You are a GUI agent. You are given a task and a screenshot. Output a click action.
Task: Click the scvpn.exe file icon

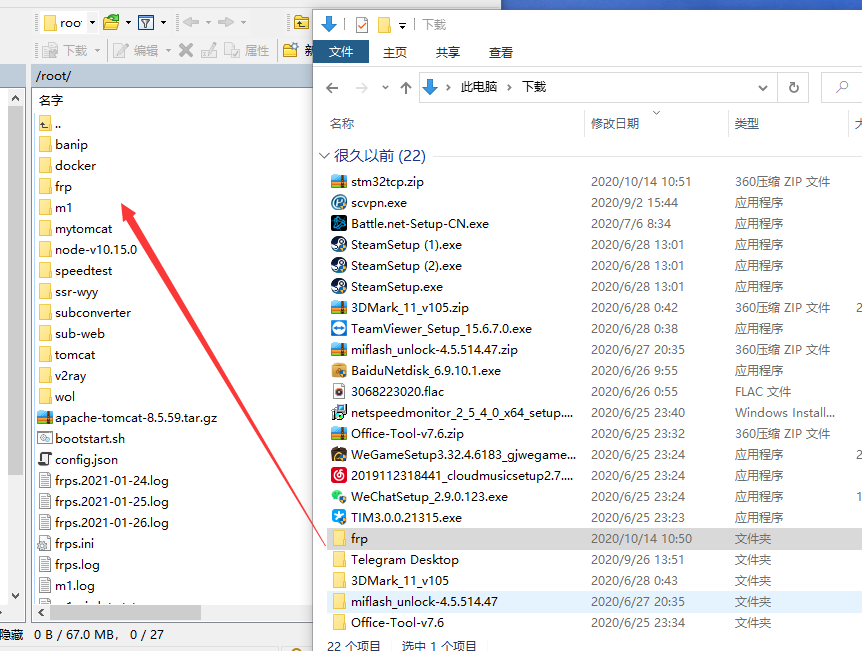pos(339,202)
